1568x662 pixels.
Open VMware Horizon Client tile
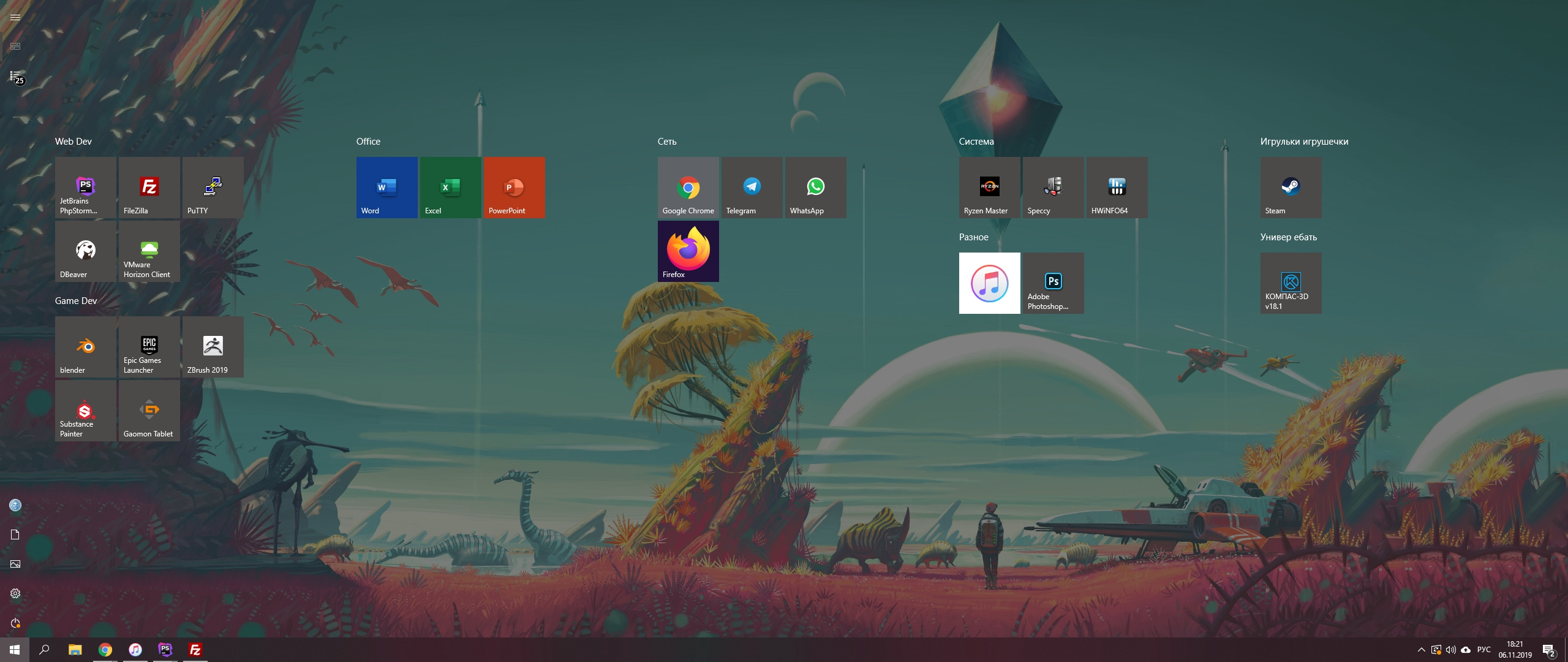tap(149, 251)
